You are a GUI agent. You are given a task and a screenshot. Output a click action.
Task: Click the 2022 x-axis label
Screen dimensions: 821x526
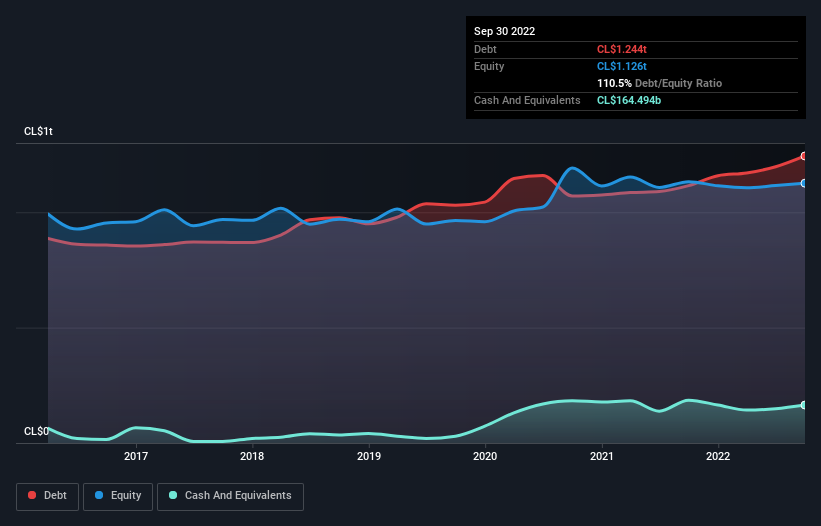point(718,456)
